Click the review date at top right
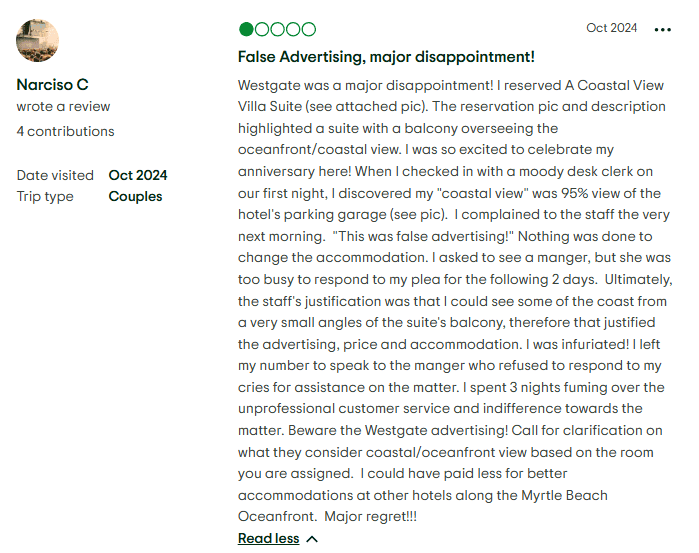The image size is (699, 553). (611, 28)
